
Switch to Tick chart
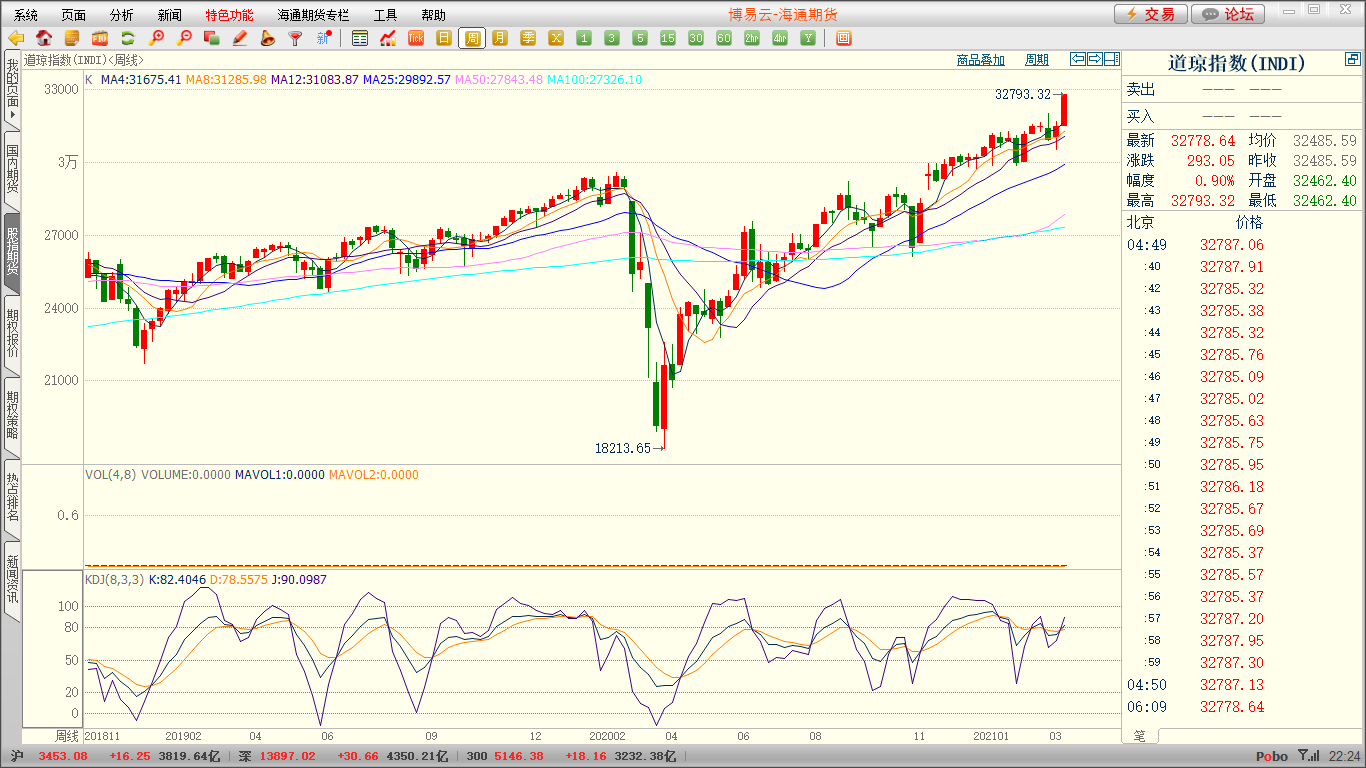(x=416, y=38)
